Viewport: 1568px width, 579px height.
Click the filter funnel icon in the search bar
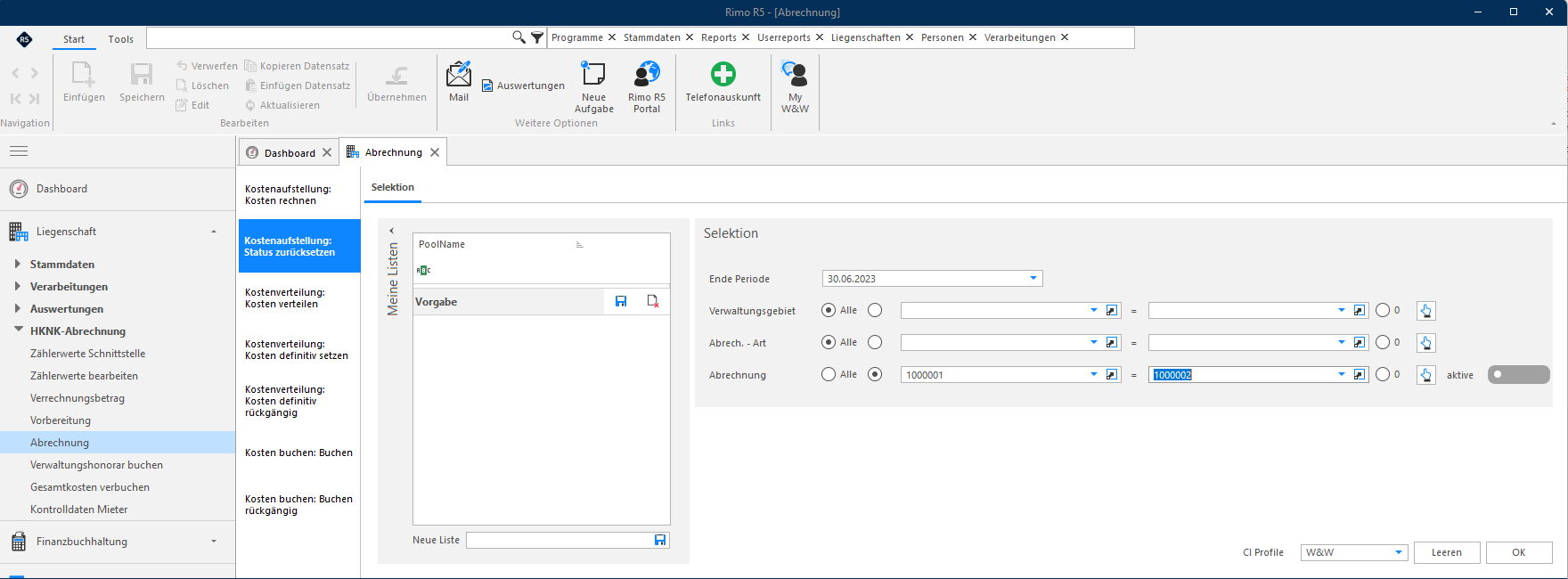(x=537, y=37)
